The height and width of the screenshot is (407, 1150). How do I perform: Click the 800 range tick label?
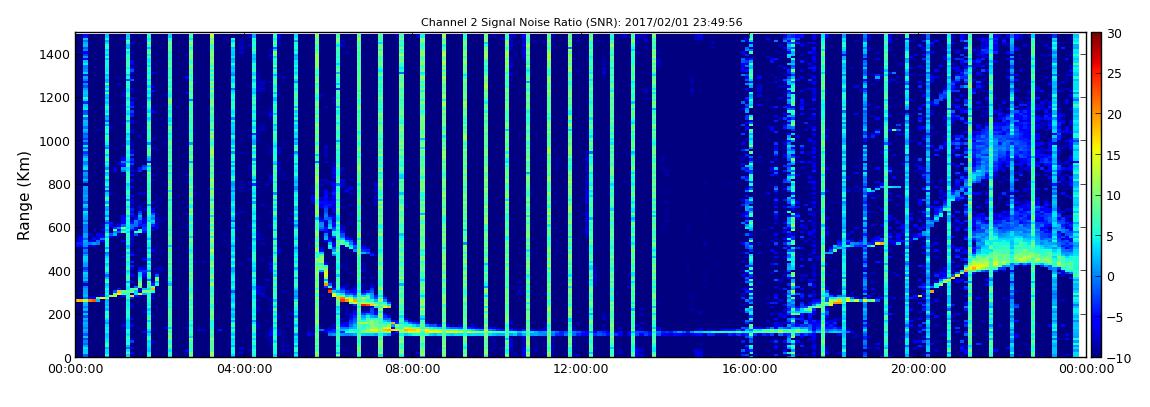59,184
